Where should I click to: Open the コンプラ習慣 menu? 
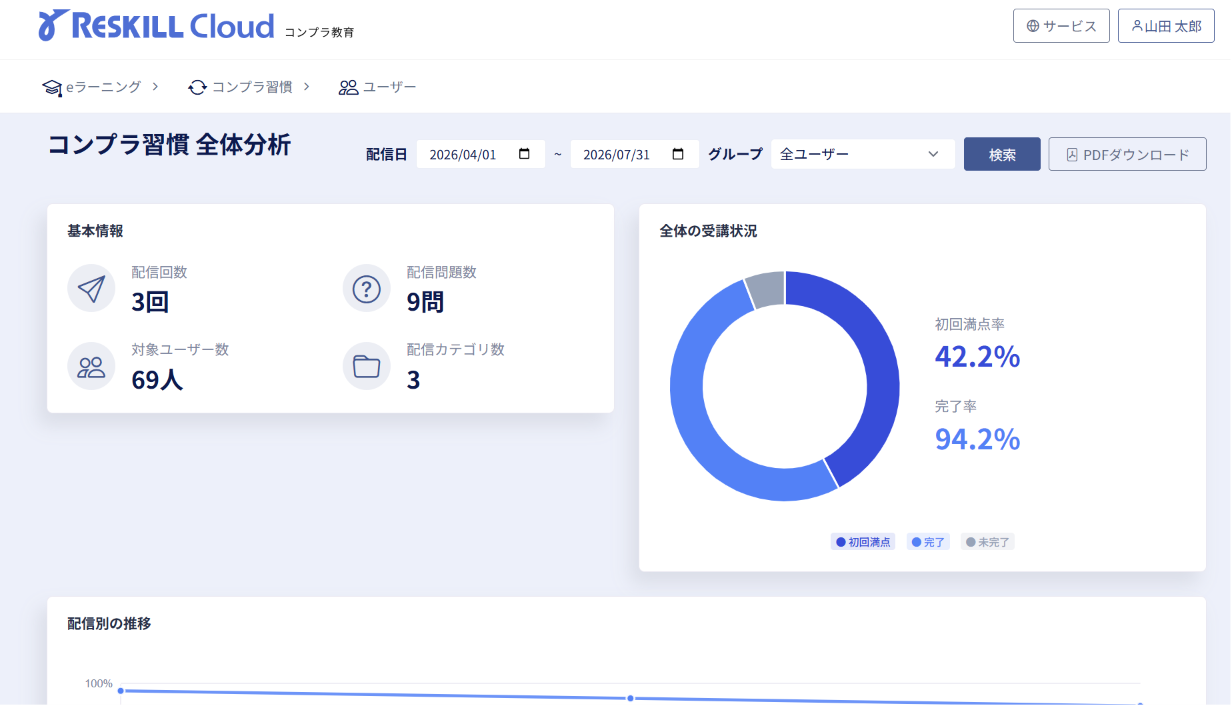pos(249,87)
